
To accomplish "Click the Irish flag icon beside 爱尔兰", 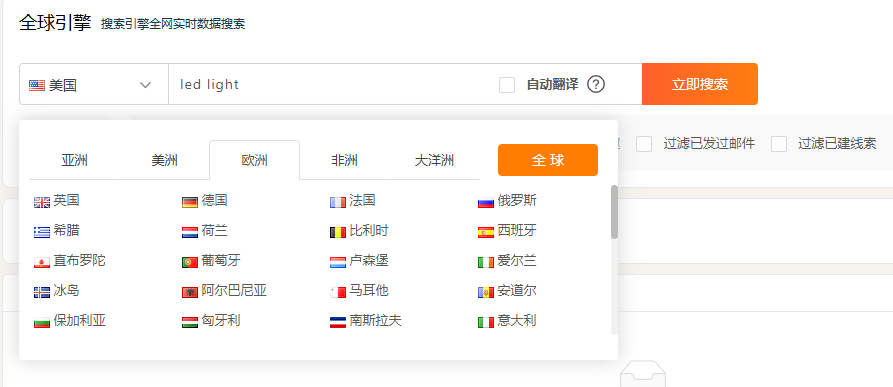I will coord(486,262).
